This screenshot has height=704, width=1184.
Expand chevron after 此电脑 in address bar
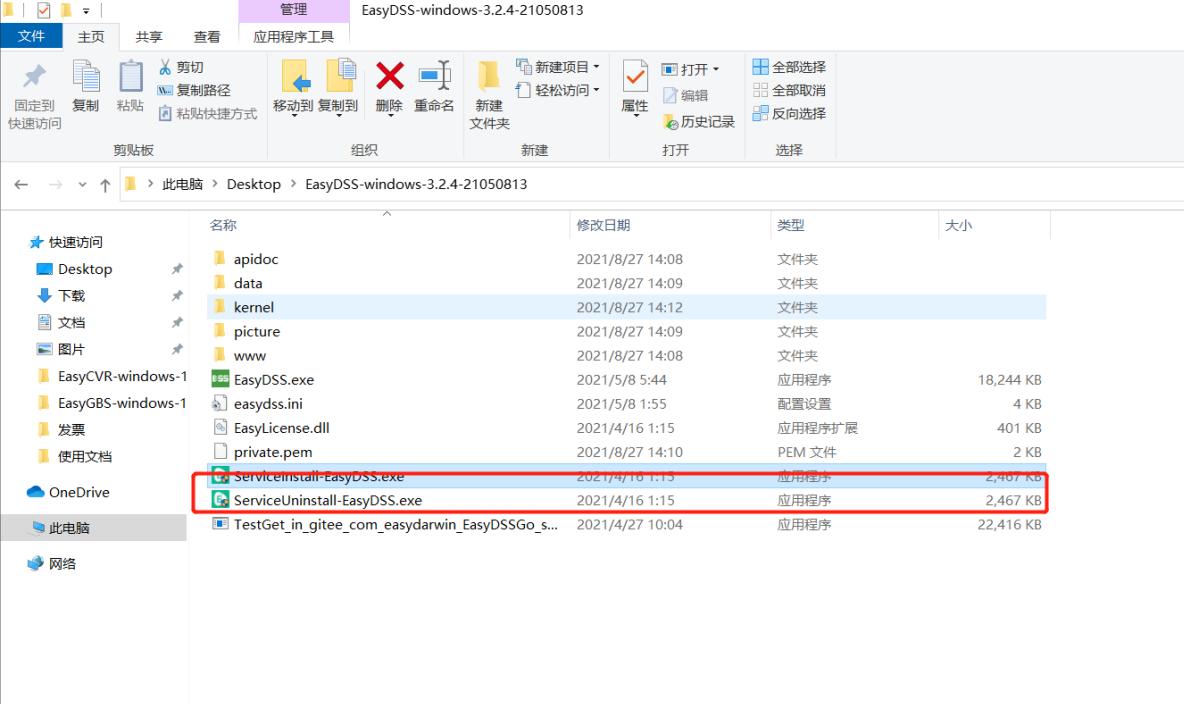pos(215,184)
